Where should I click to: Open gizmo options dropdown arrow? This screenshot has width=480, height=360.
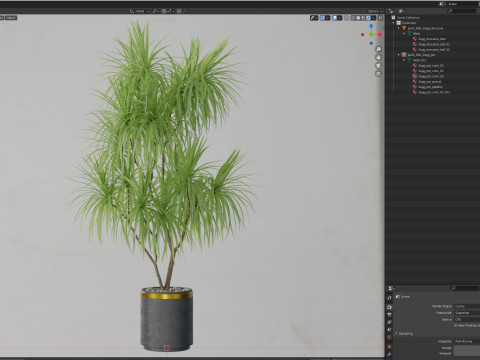click(328, 18)
